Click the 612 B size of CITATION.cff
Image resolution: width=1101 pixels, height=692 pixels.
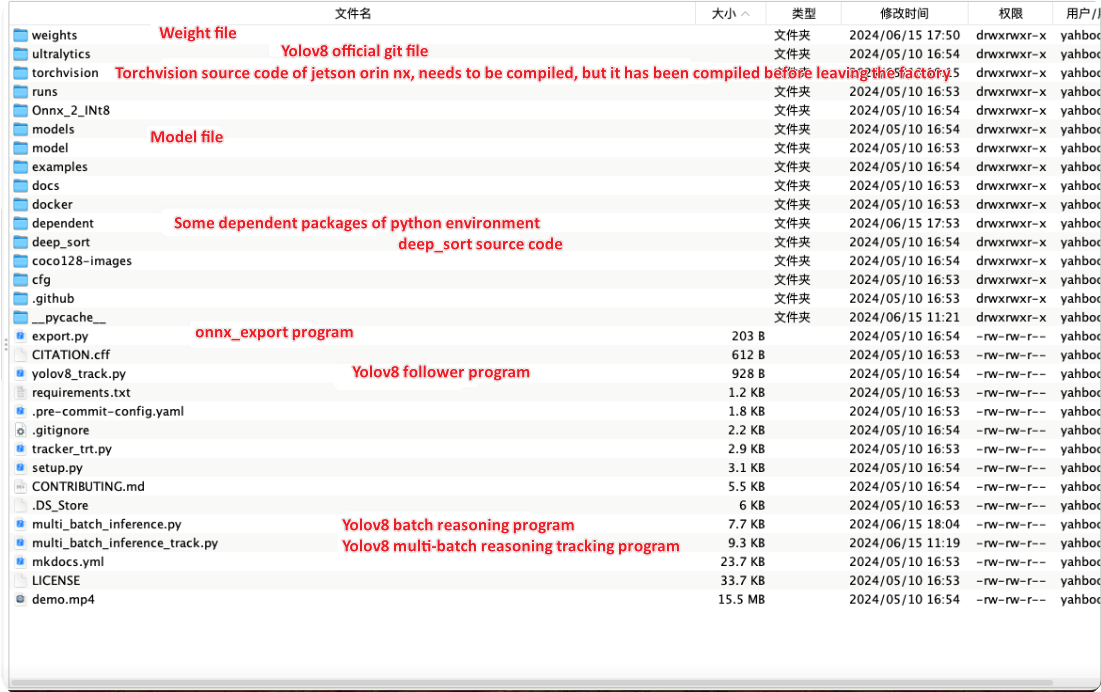[x=748, y=355]
